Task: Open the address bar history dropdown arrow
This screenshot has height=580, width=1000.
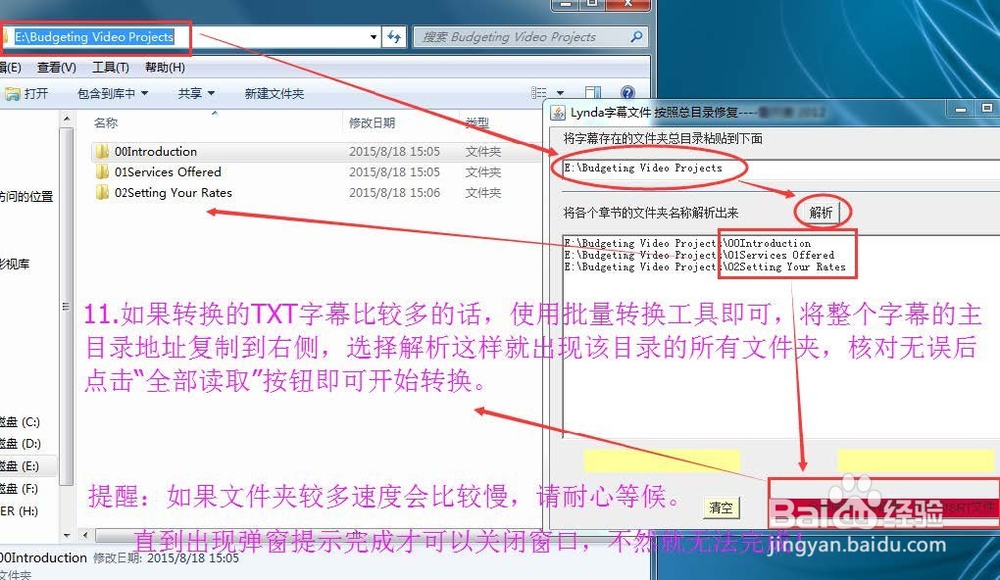Action: coord(374,37)
